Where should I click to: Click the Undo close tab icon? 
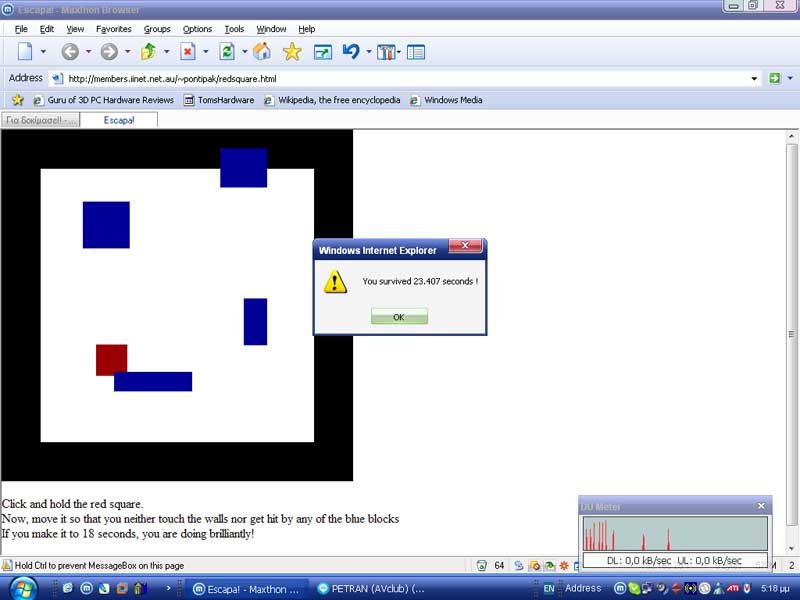pos(350,52)
